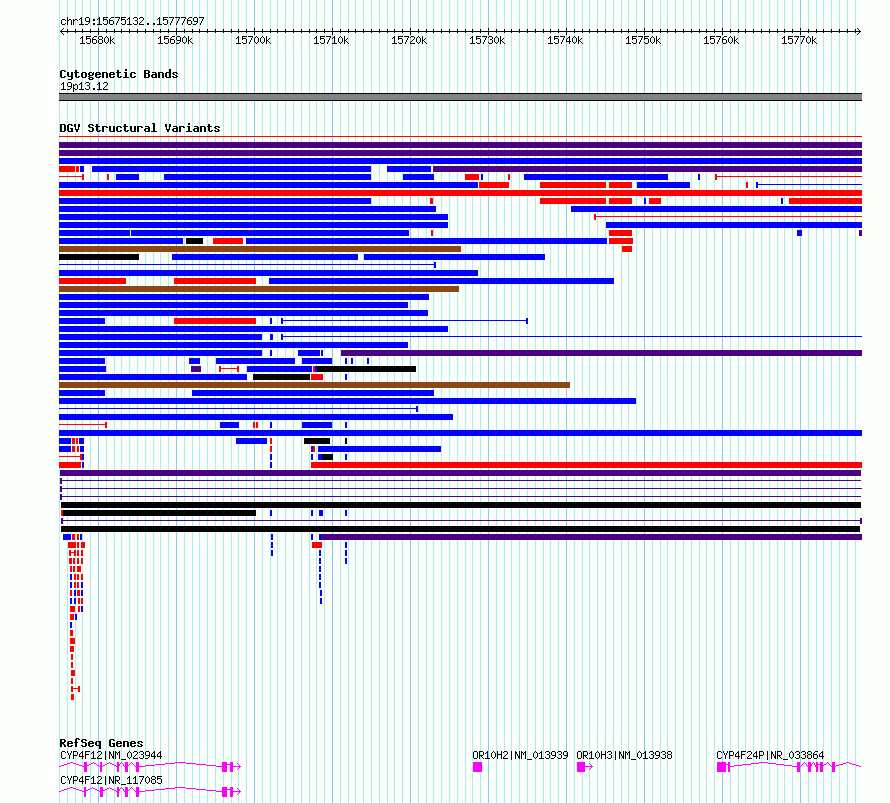This screenshot has height=803, width=890.
Task: Click the 15710k mark on the ruler
Action: 331,40
